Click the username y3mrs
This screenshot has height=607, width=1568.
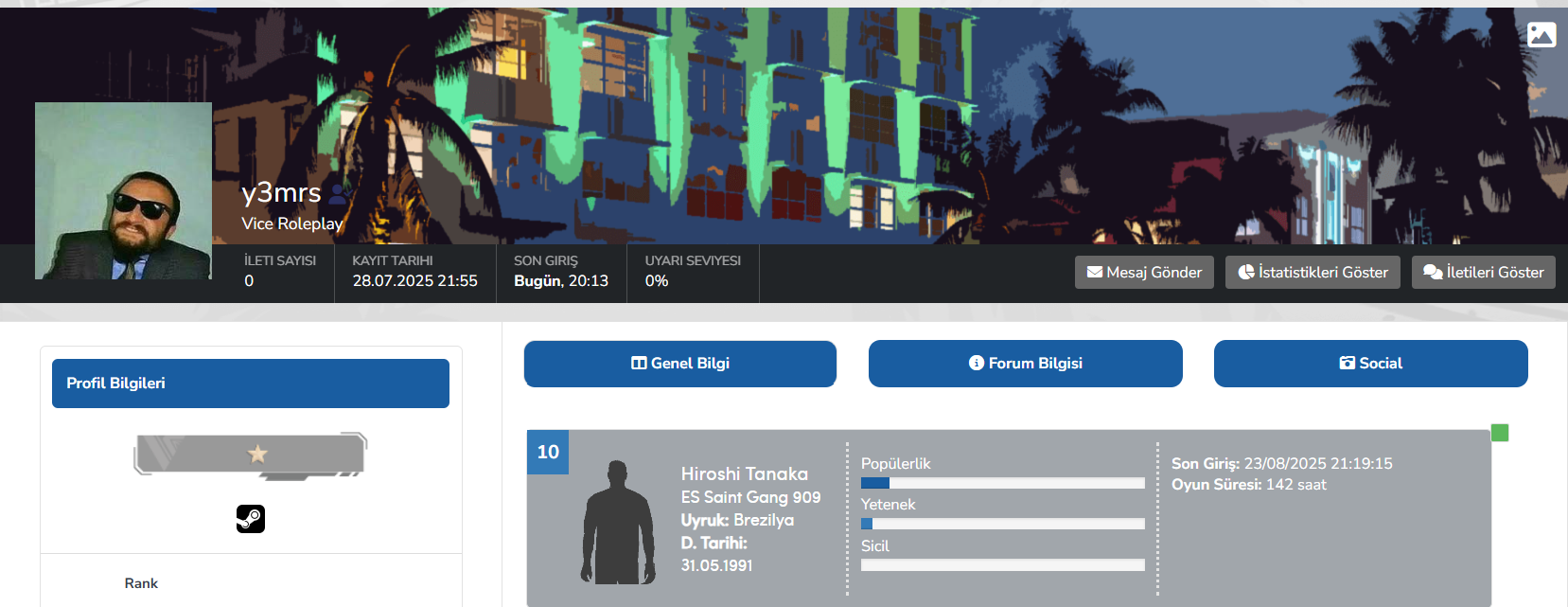tap(281, 192)
